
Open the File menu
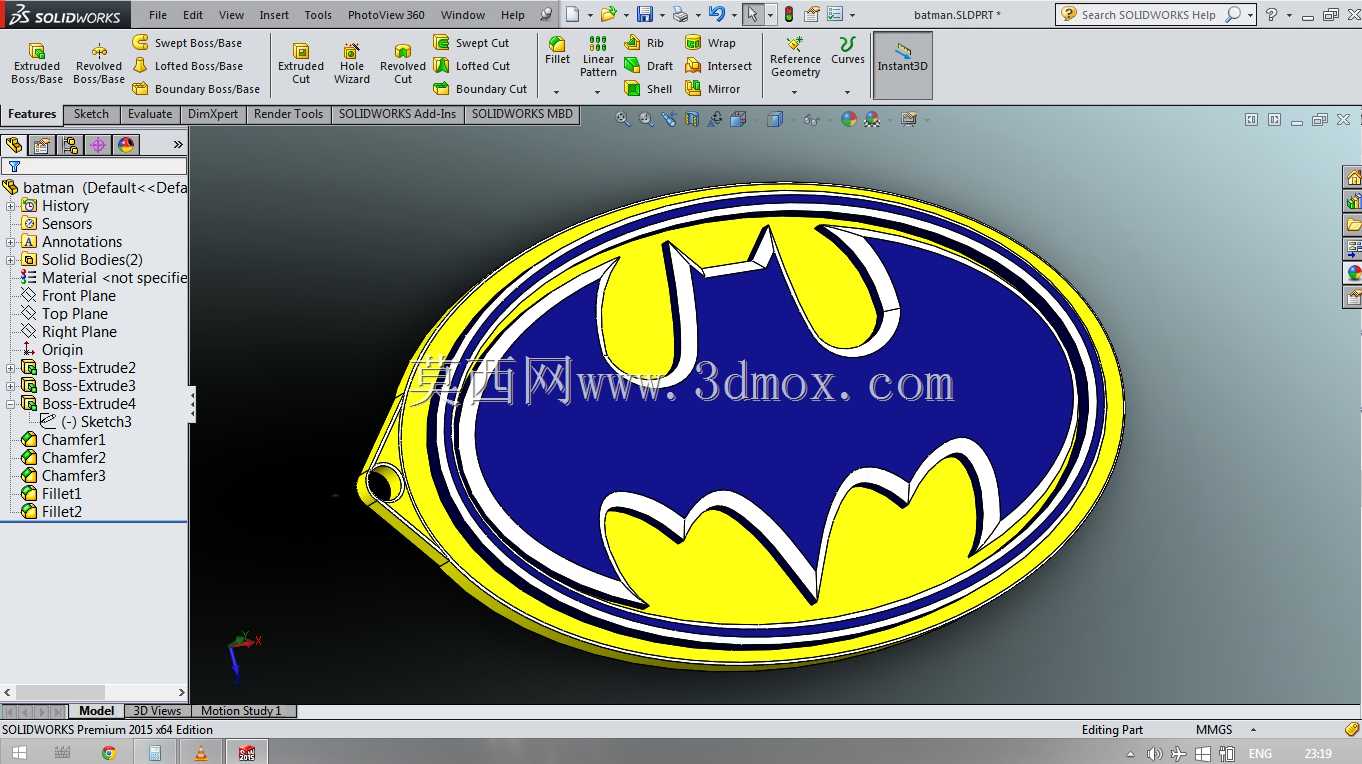pyautogui.click(x=158, y=15)
